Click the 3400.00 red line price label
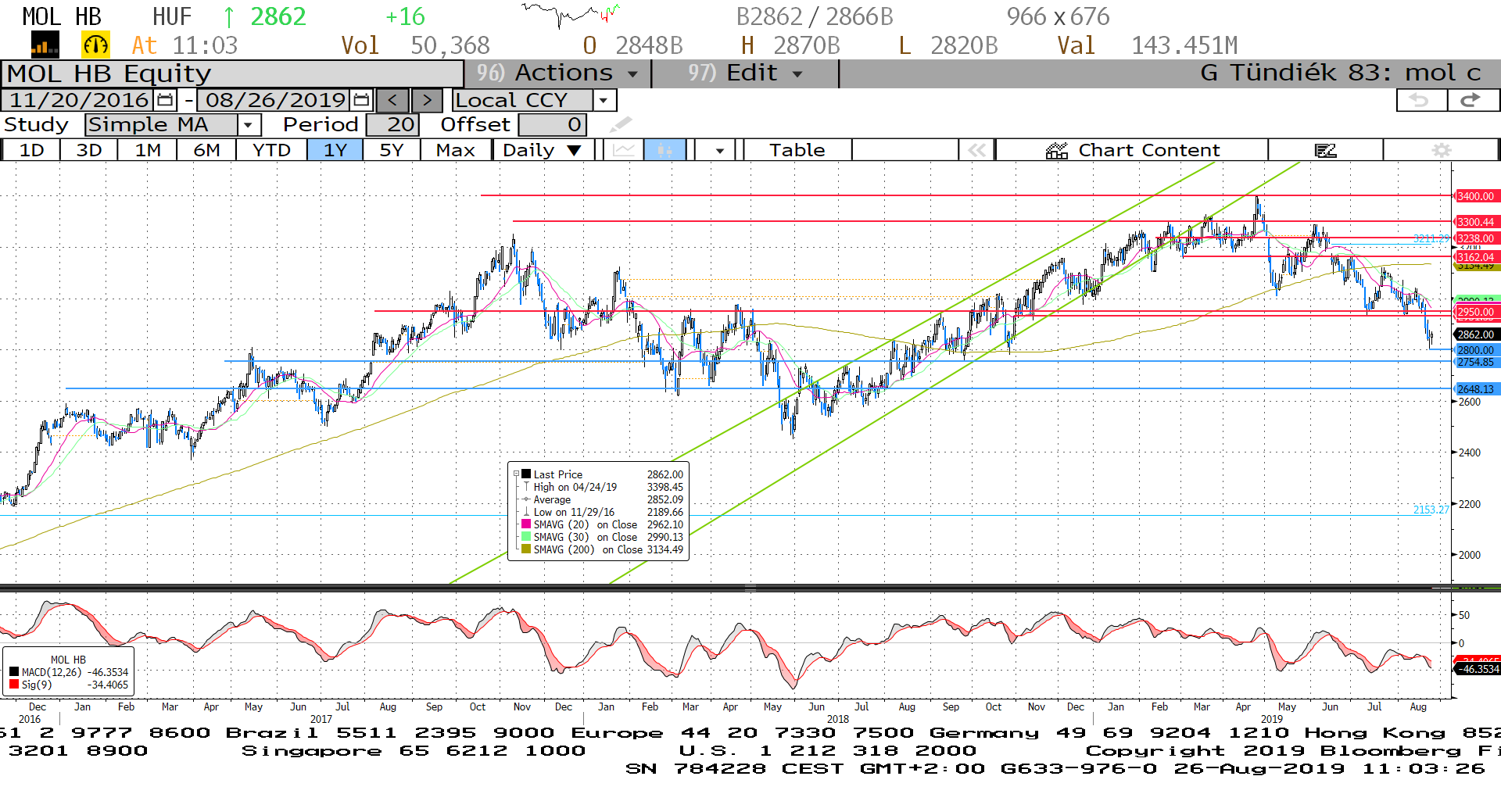This screenshot has height=812, width=1501. tap(1476, 196)
